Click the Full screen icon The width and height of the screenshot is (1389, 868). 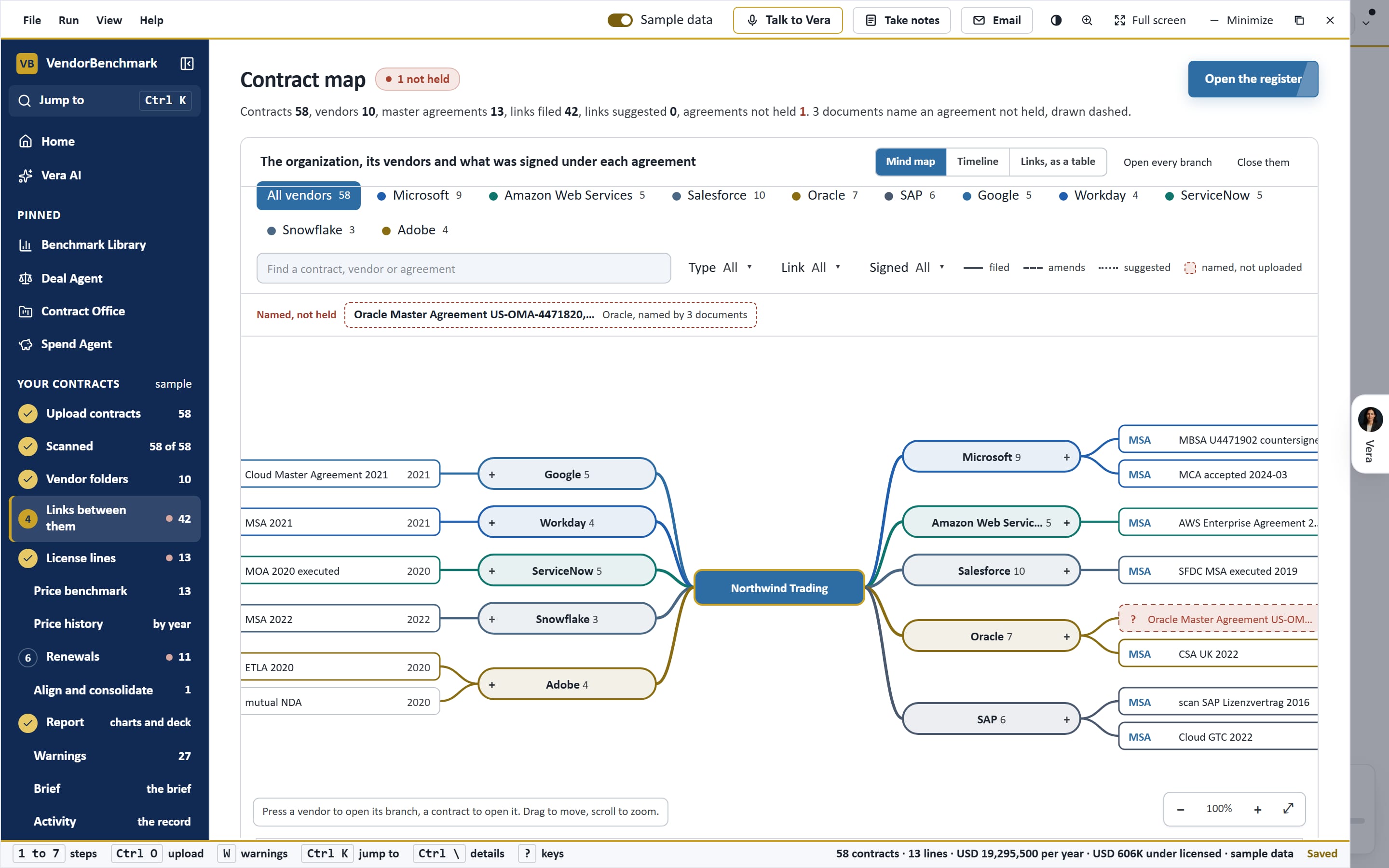1119,20
